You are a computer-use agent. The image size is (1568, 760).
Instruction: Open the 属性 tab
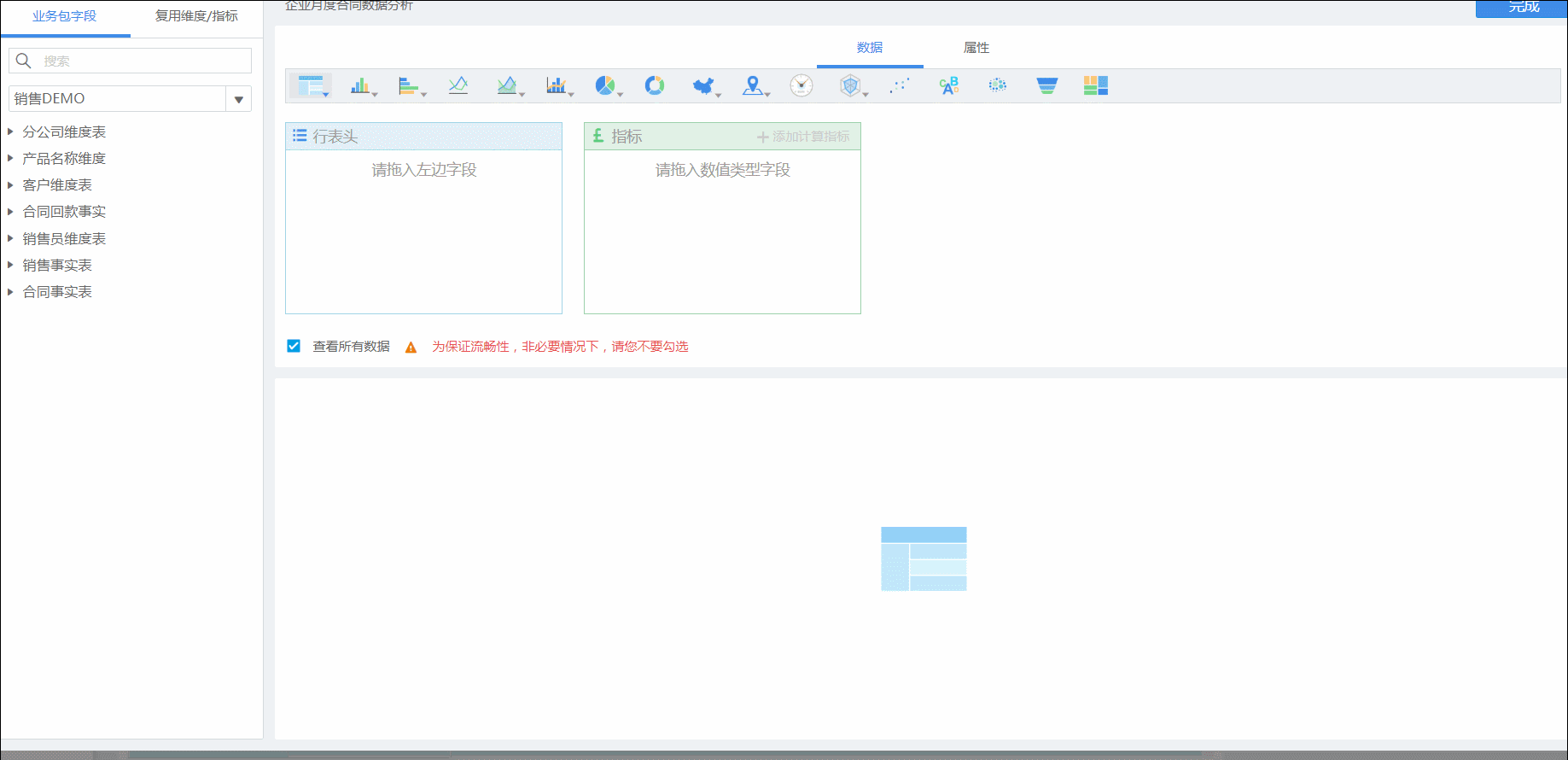(976, 48)
